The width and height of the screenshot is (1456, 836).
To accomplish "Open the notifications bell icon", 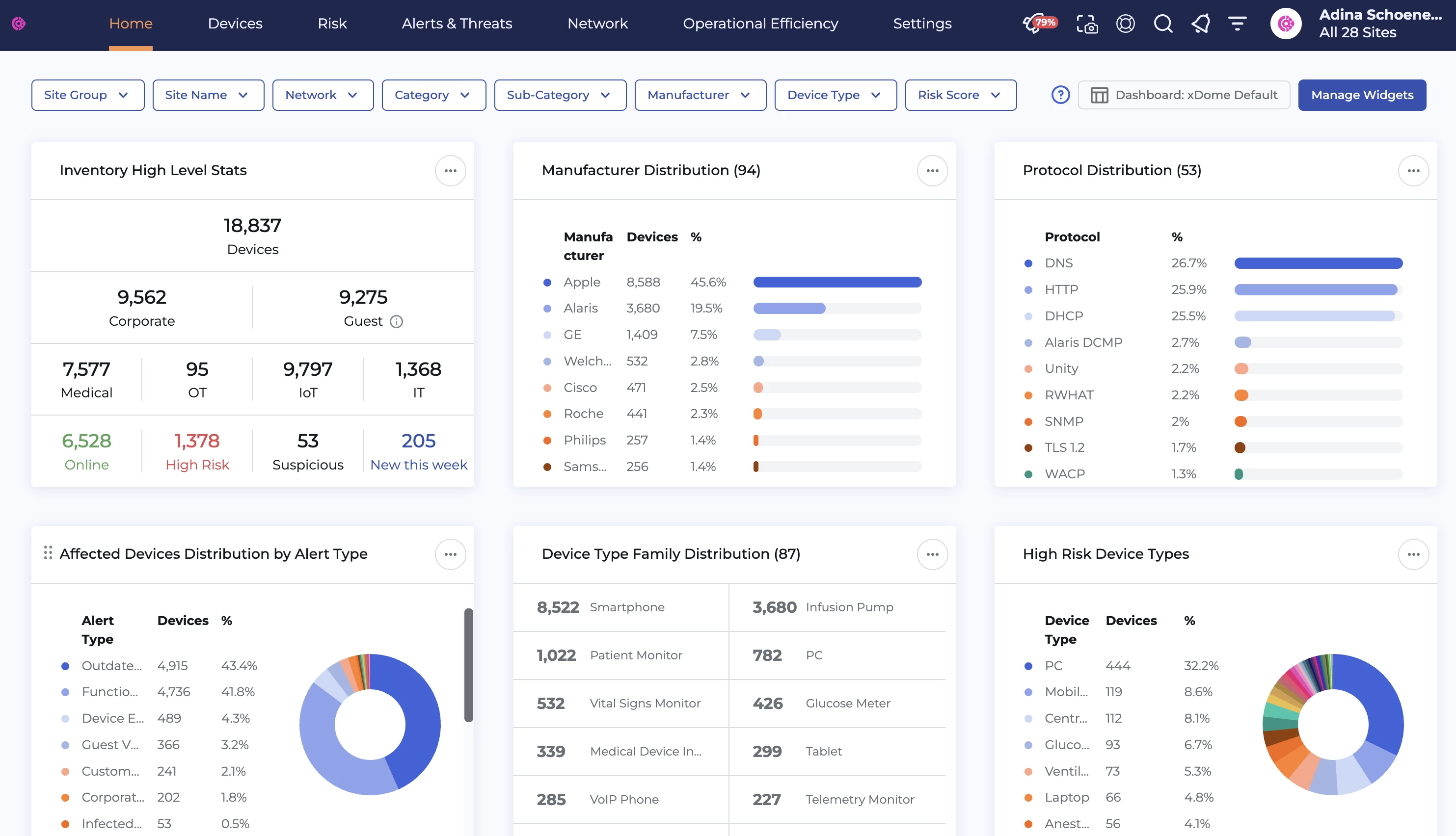I will tap(1200, 24).
